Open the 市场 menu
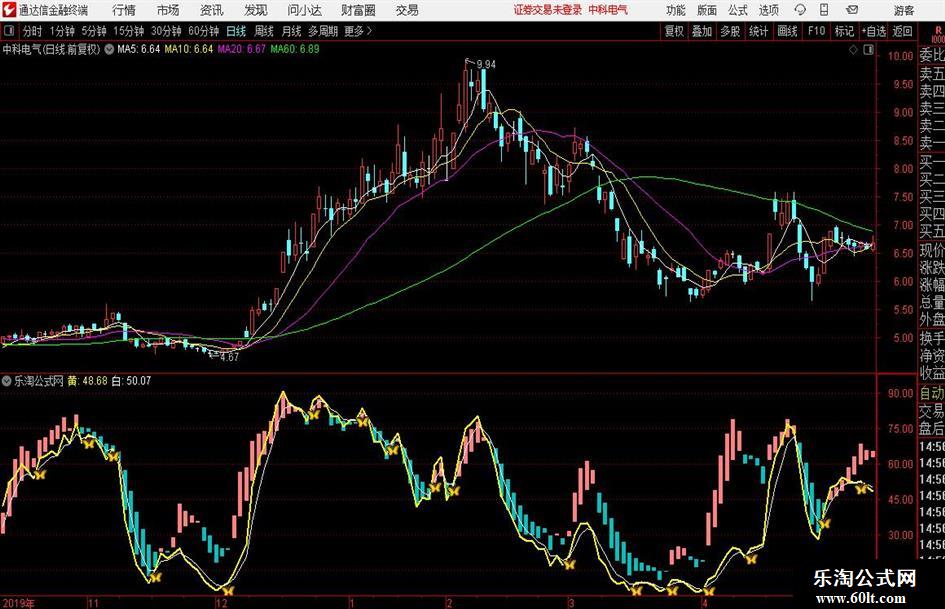The width and height of the screenshot is (945, 609). click(168, 10)
